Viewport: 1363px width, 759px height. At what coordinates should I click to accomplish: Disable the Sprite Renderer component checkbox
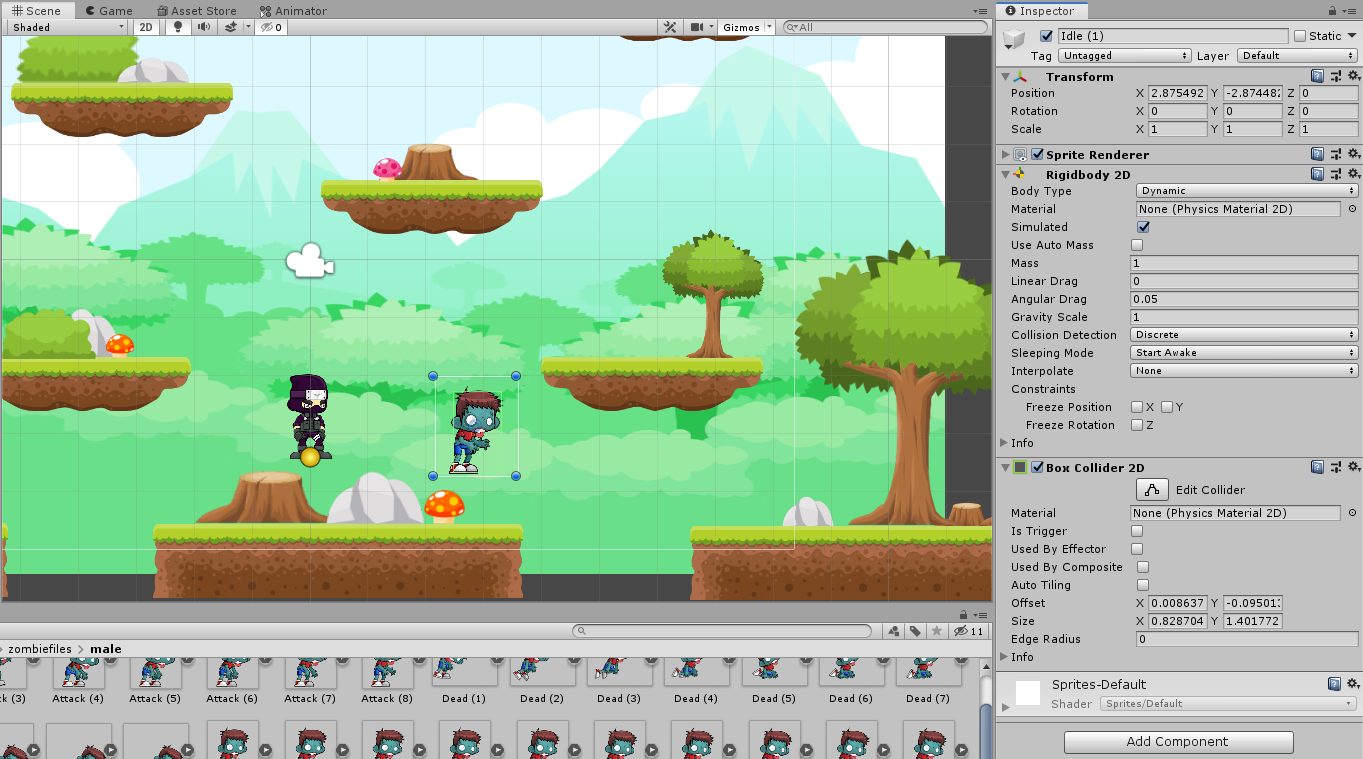click(x=1038, y=154)
